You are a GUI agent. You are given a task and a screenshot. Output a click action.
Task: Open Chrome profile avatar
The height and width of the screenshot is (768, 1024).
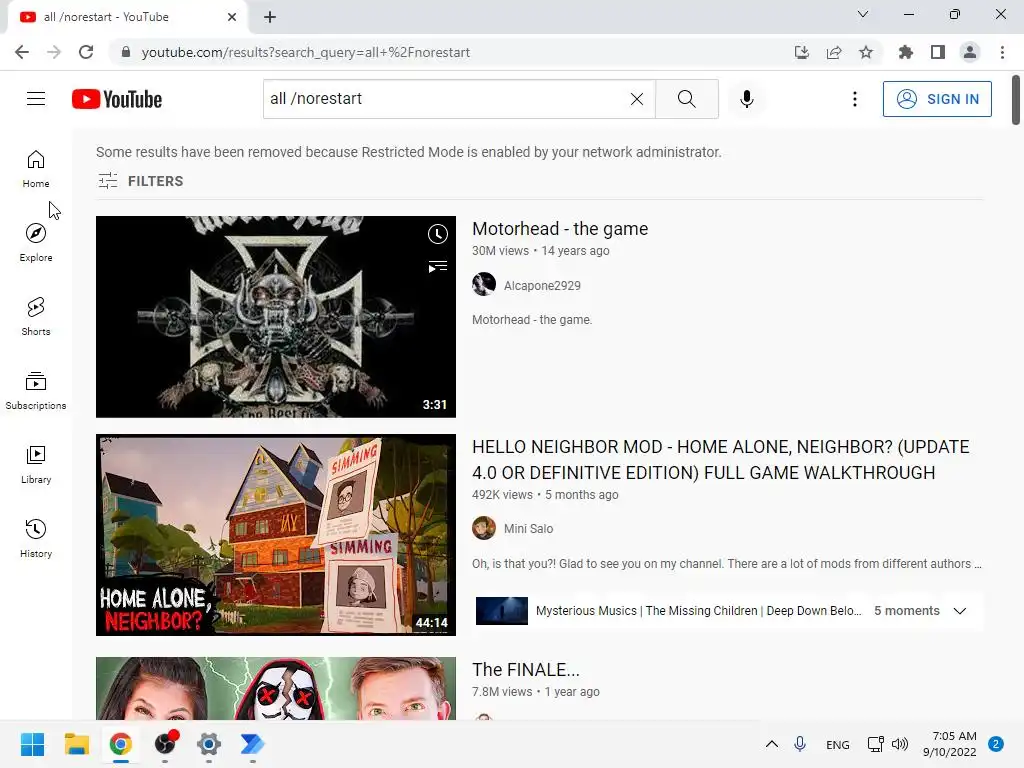pyautogui.click(x=970, y=52)
